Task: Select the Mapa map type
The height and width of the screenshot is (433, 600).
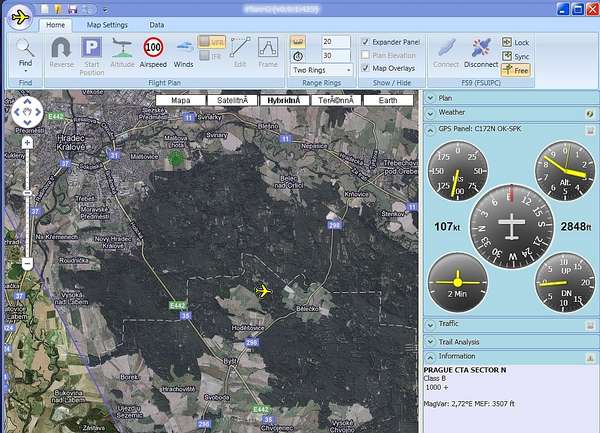Action: (181, 100)
